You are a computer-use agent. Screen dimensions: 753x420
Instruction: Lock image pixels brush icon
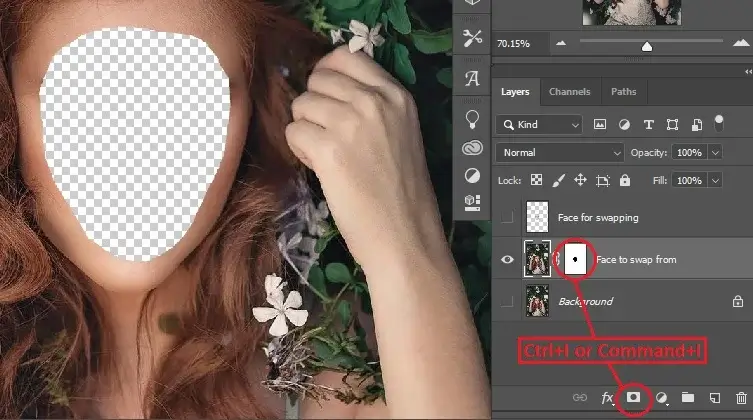point(558,180)
